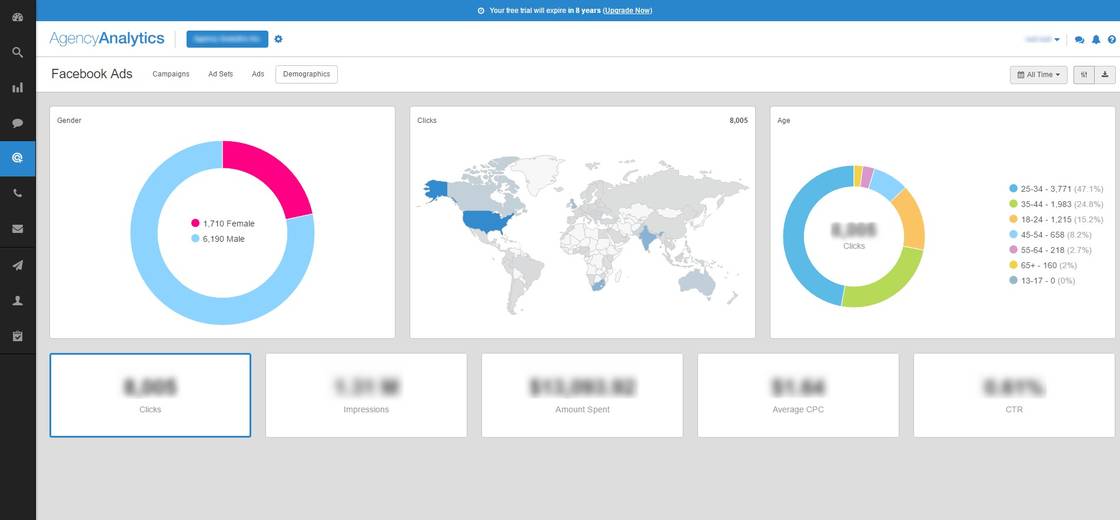Click the paper plane sidebar icon
Image resolution: width=1120 pixels, height=520 pixels.
click(x=17, y=265)
